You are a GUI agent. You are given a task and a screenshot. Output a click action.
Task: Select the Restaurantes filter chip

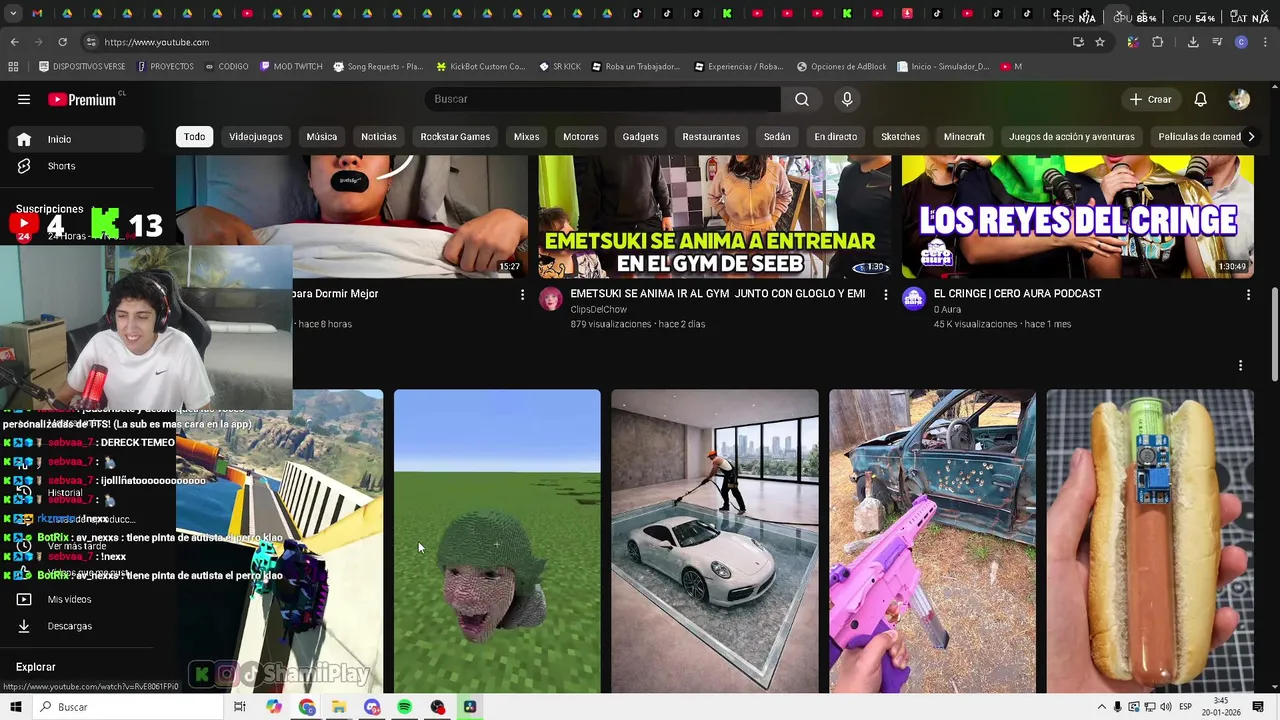click(711, 137)
